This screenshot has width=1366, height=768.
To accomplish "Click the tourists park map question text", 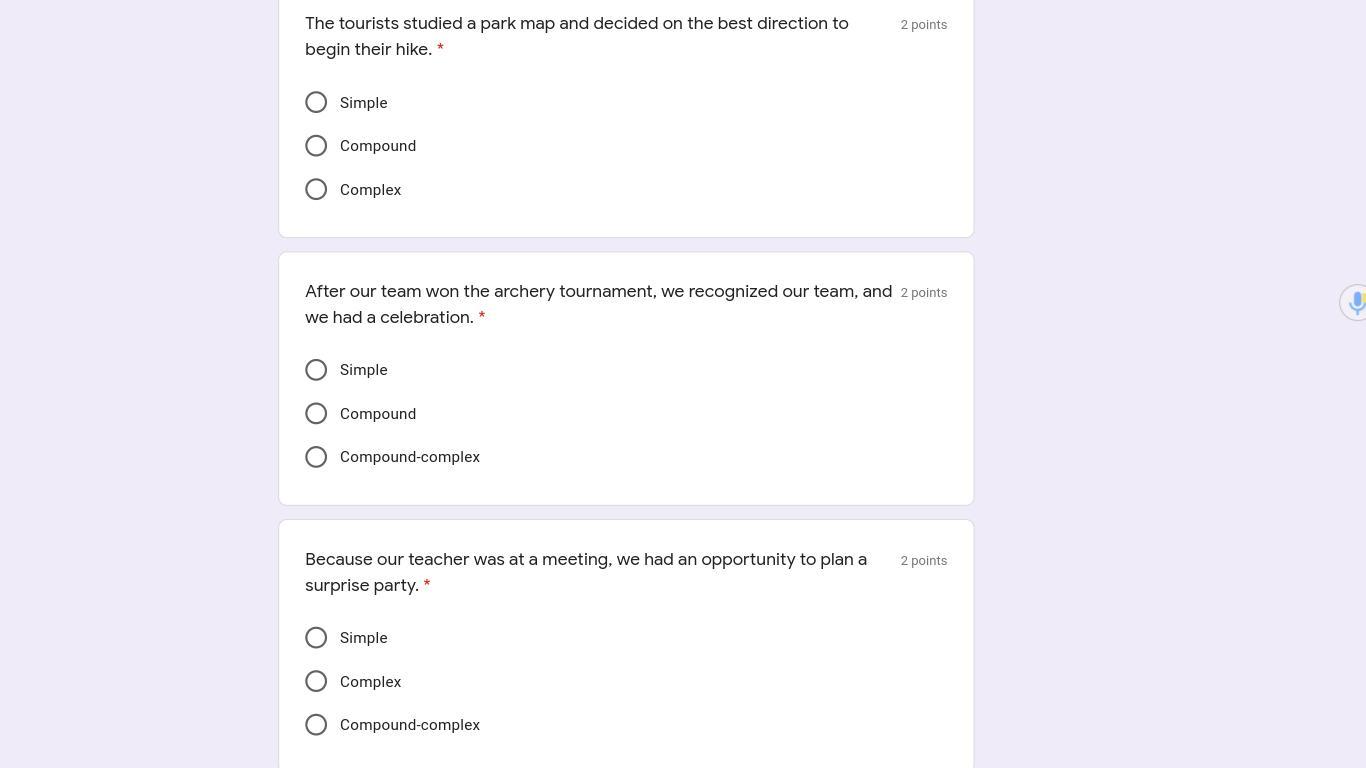I will point(576,24).
